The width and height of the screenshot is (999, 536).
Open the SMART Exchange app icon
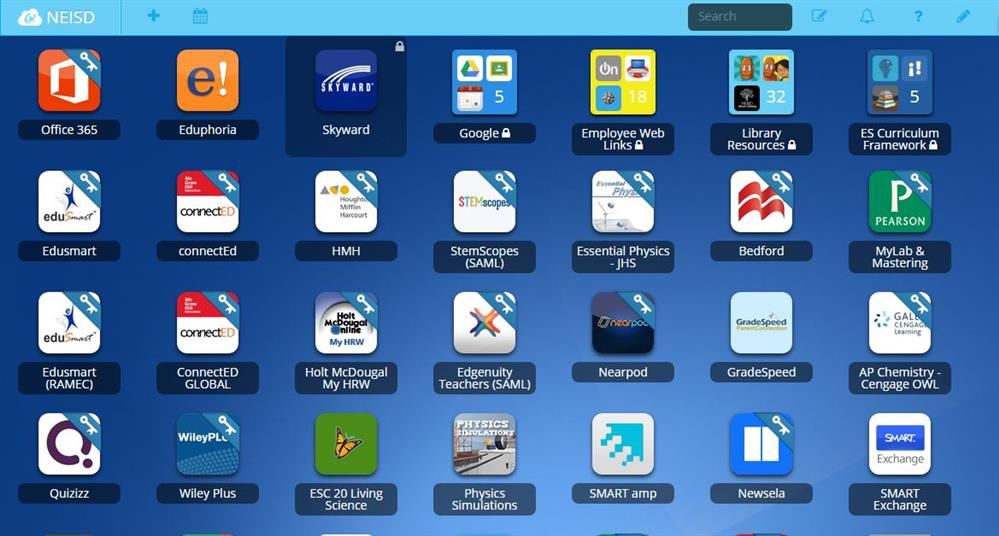900,444
